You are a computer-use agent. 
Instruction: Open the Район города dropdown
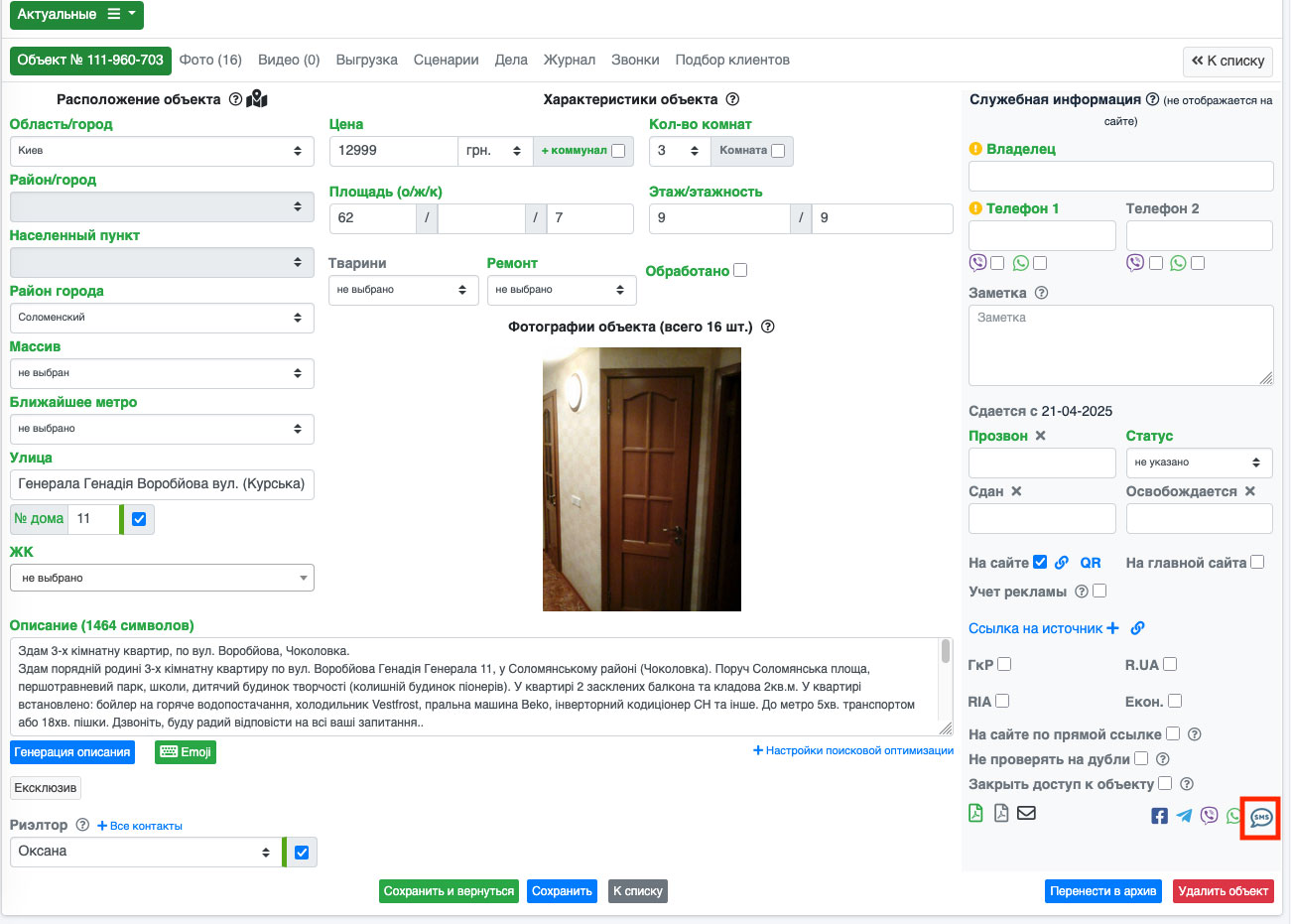point(161,318)
